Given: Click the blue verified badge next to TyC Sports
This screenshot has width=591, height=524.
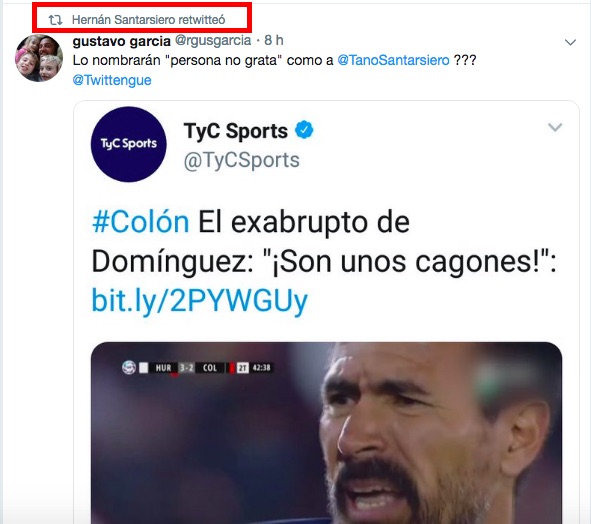Looking at the screenshot, I should pos(304,130).
